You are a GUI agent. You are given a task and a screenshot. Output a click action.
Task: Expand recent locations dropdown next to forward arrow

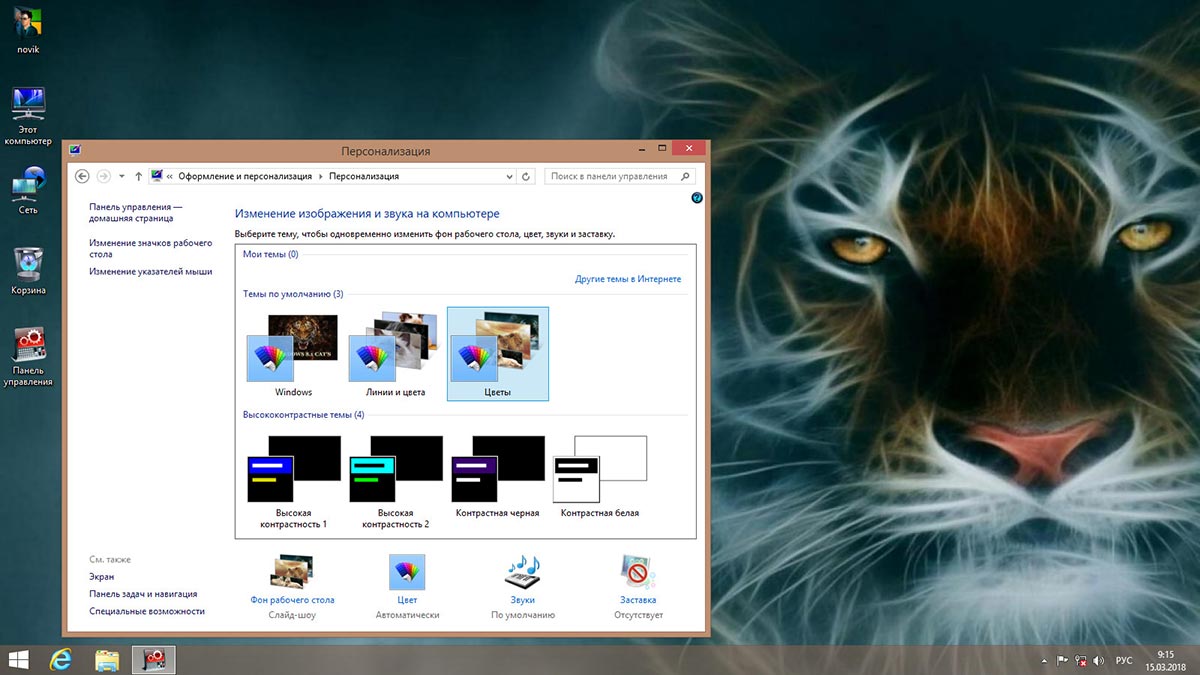[121, 176]
